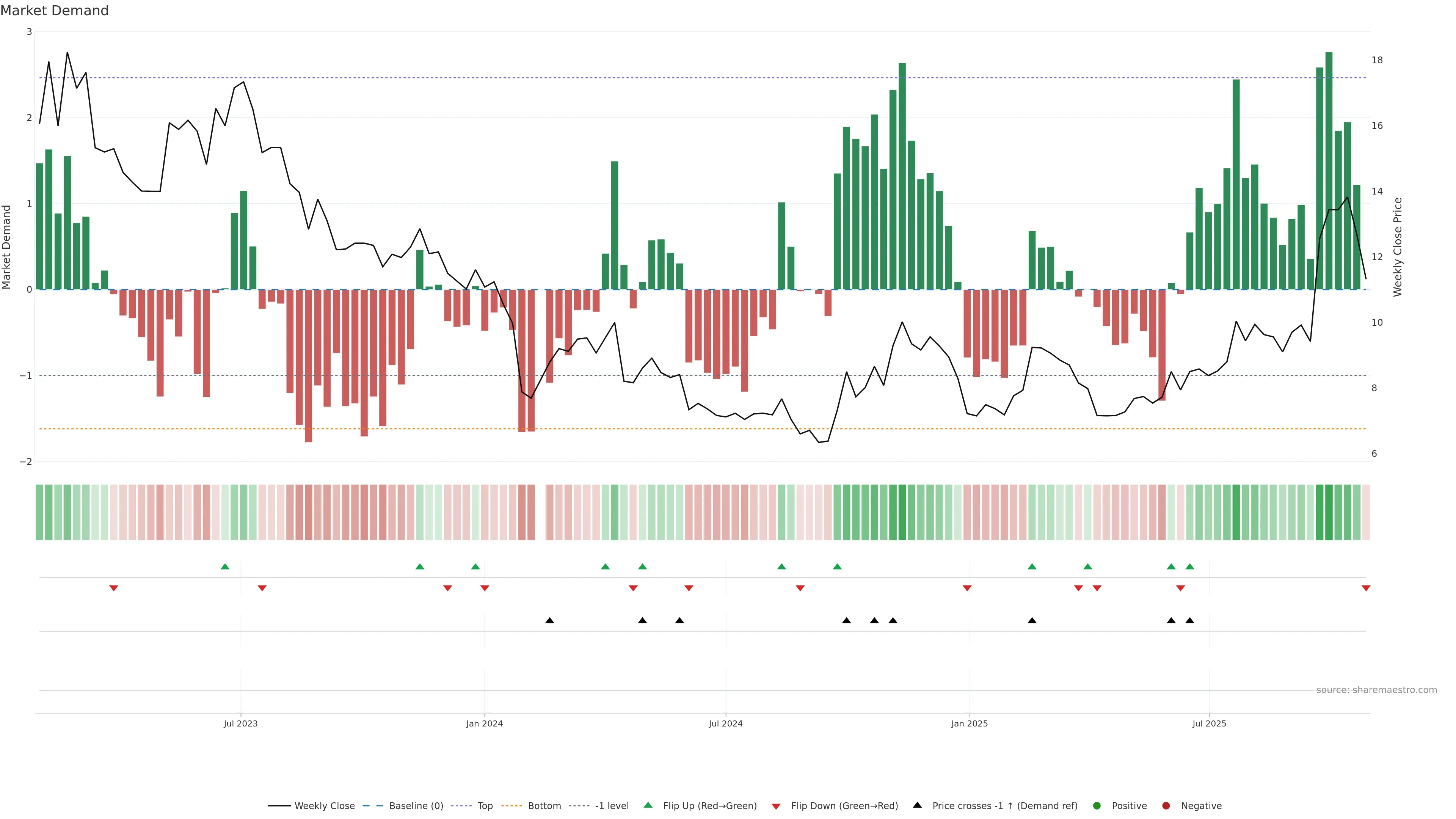
Task: Click the -1 level legend entry
Action: 612,806
